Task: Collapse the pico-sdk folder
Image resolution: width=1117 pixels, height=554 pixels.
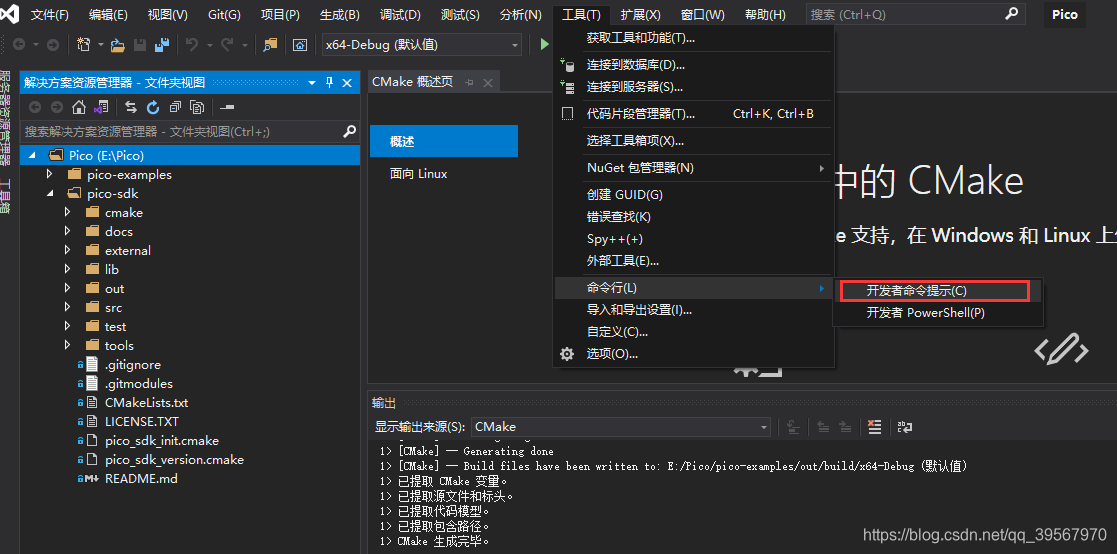Action: pyautogui.click(x=49, y=193)
